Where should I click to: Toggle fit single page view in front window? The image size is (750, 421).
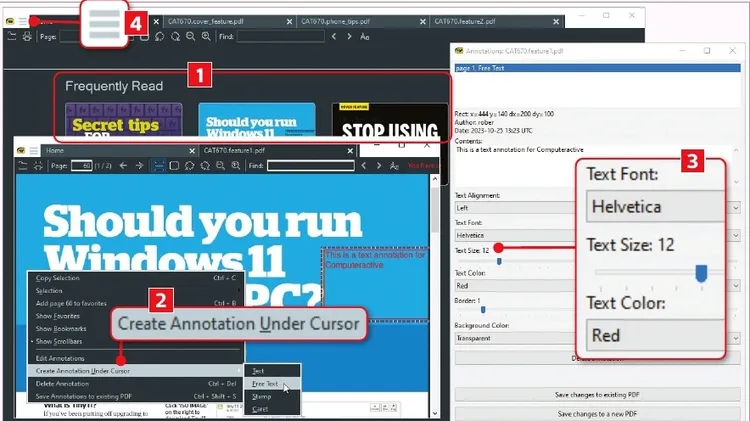point(174,166)
